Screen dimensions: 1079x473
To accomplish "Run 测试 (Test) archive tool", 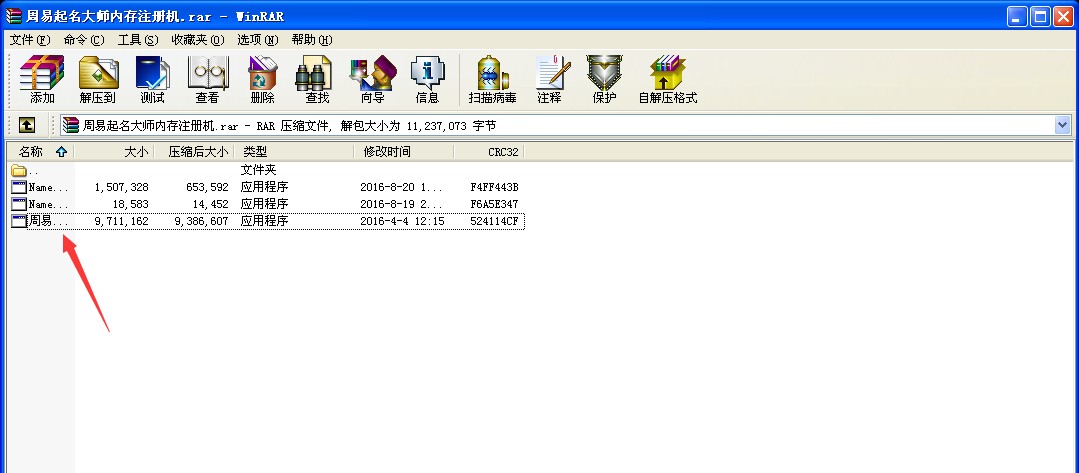I will tap(152, 79).
